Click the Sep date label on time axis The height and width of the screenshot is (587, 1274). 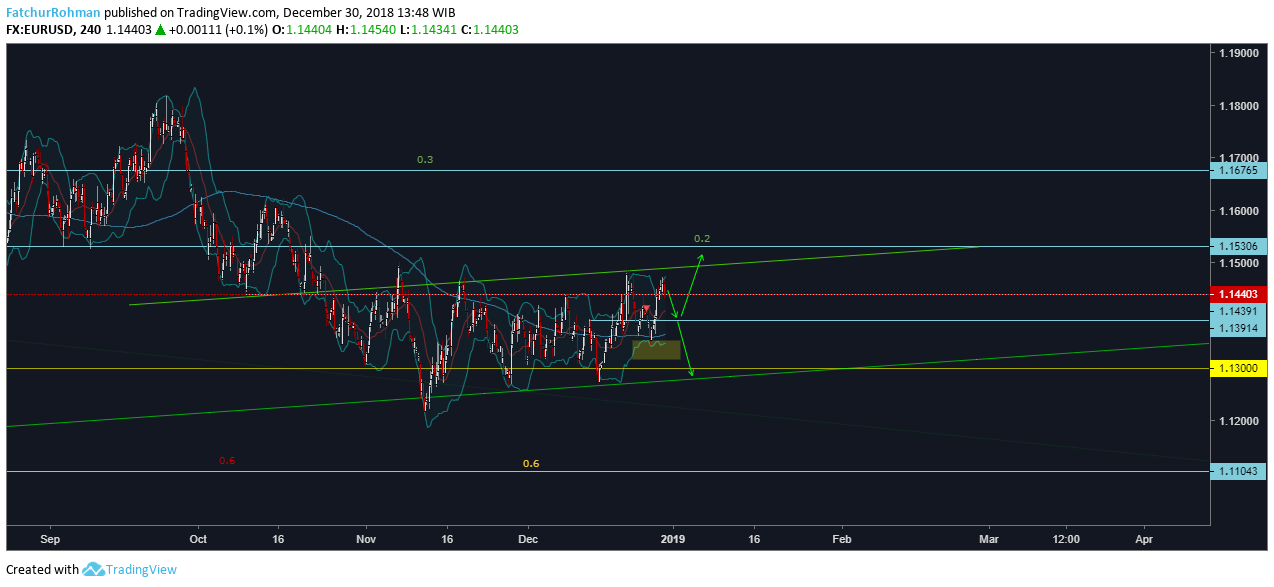point(51,539)
